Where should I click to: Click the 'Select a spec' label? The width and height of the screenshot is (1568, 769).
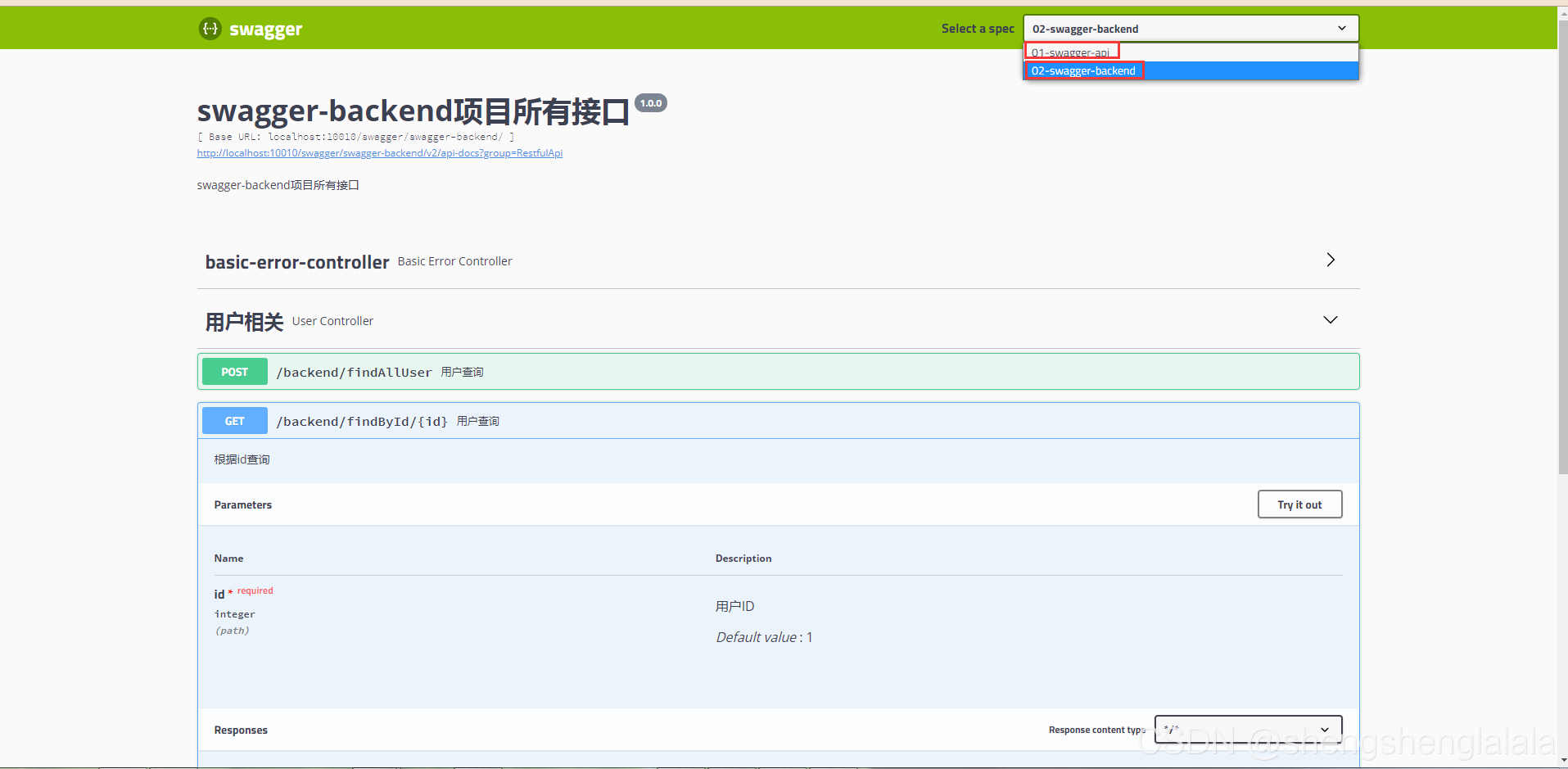(x=978, y=29)
